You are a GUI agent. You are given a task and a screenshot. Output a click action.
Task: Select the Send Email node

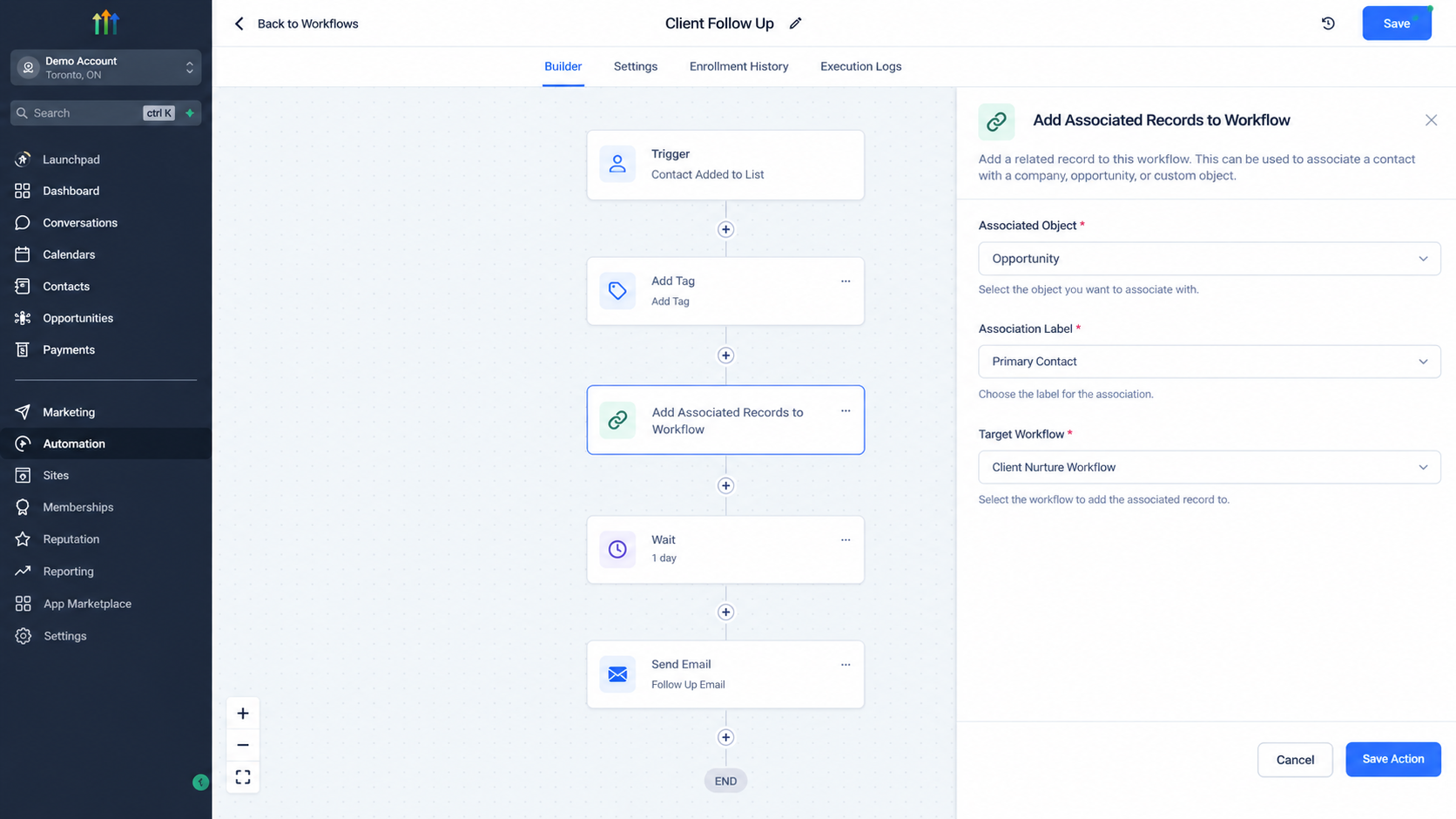point(725,674)
